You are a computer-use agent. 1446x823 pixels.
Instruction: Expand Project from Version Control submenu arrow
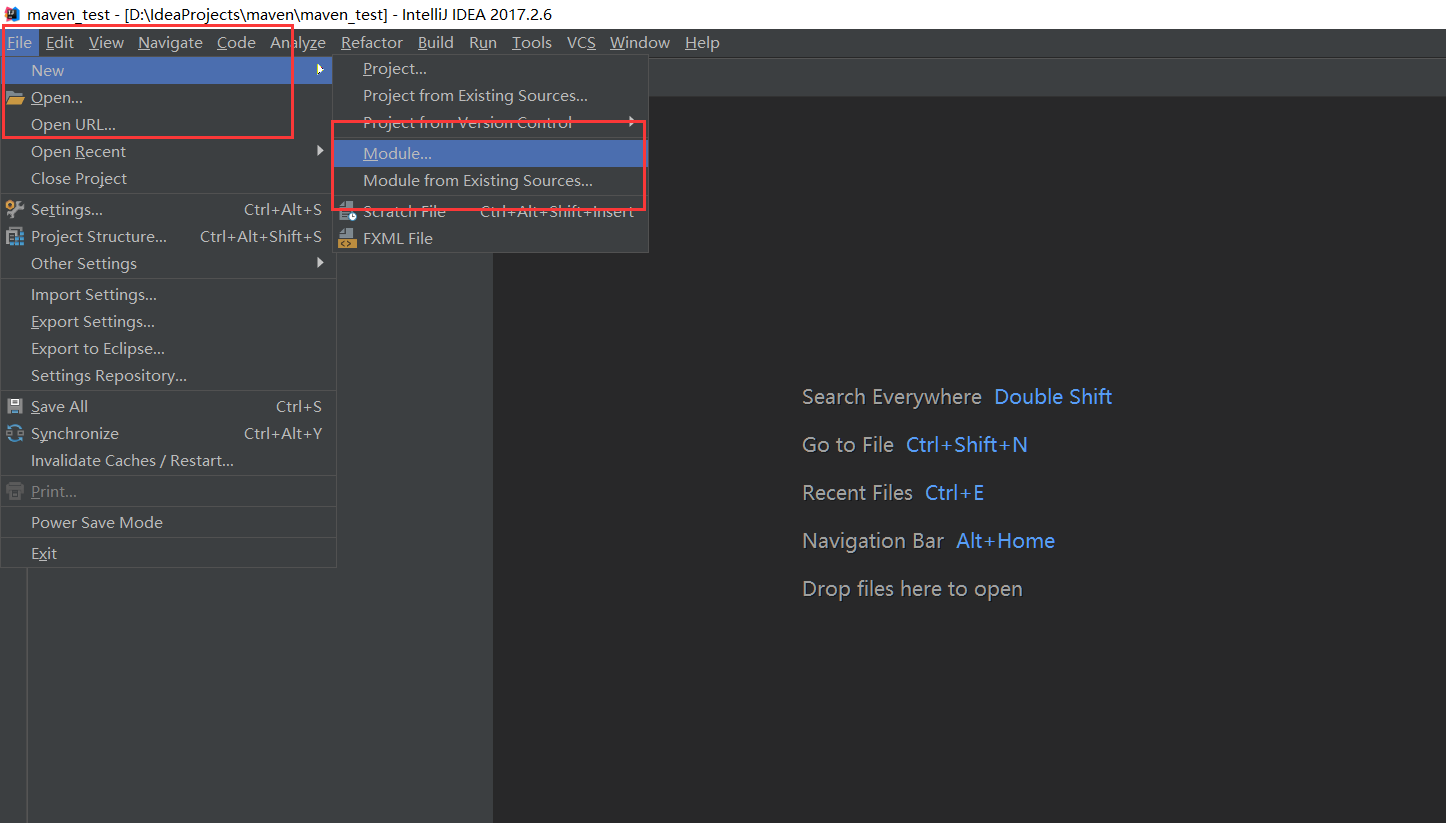pyautogui.click(x=632, y=122)
